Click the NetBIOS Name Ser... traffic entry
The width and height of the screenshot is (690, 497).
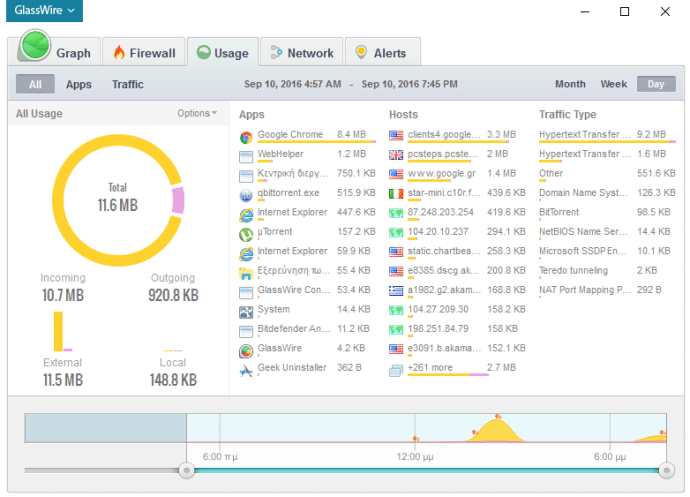pos(607,232)
